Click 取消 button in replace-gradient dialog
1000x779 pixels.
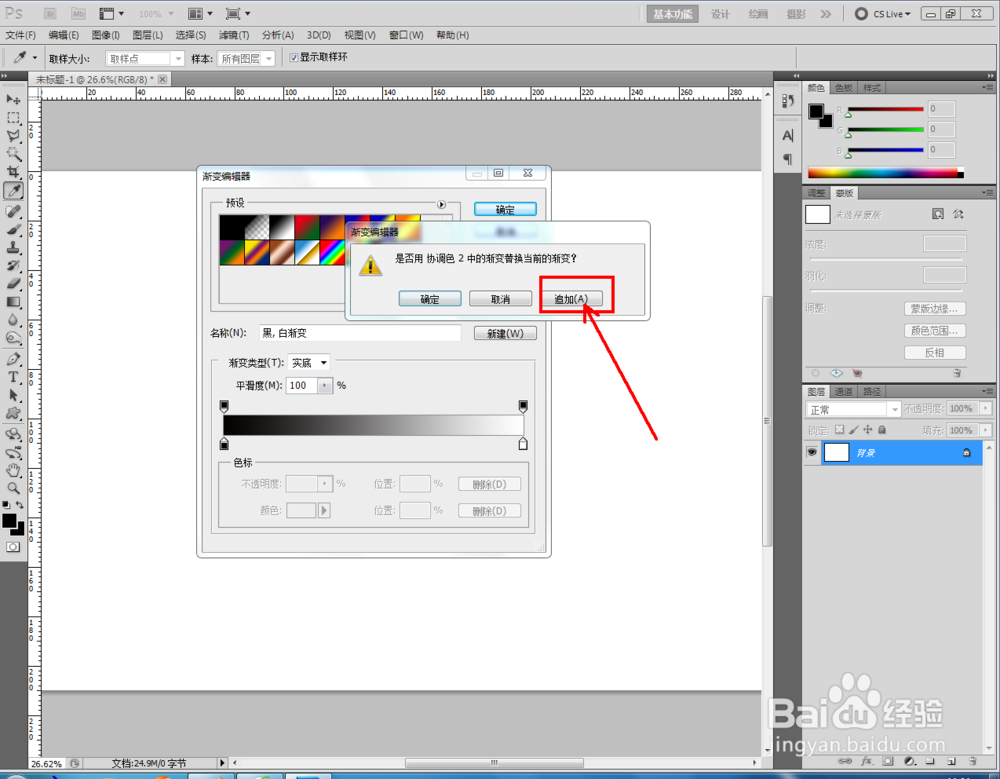click(501, 299)
